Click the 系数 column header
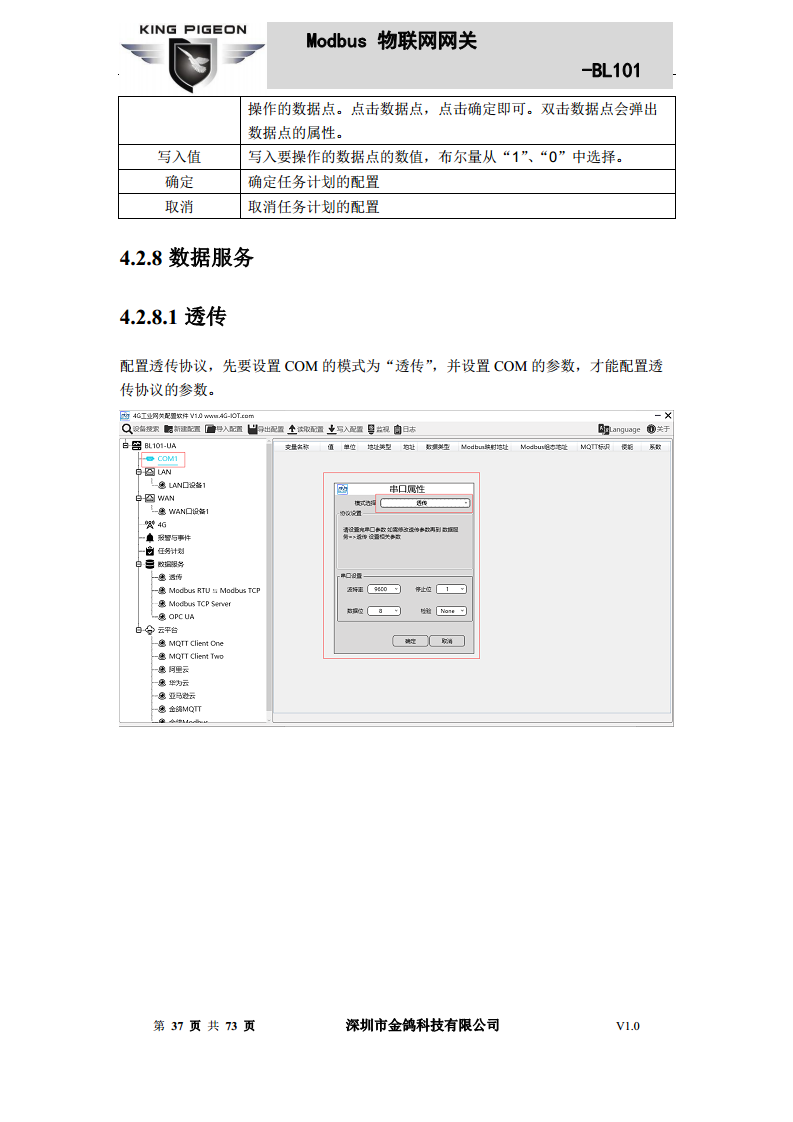 [x=655, y=447]
